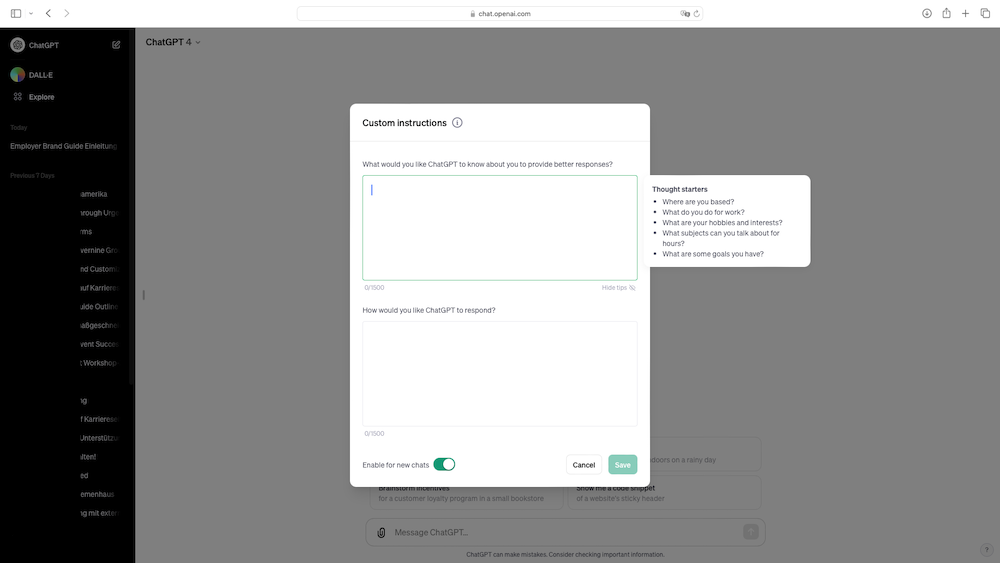Click 'What are some goals you have?' tip

tap(712, 254)
